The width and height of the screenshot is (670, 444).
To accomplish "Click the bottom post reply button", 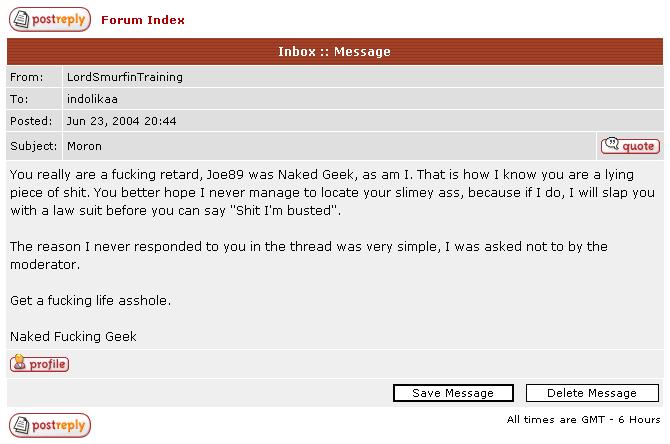I will (x=50, y=425).
